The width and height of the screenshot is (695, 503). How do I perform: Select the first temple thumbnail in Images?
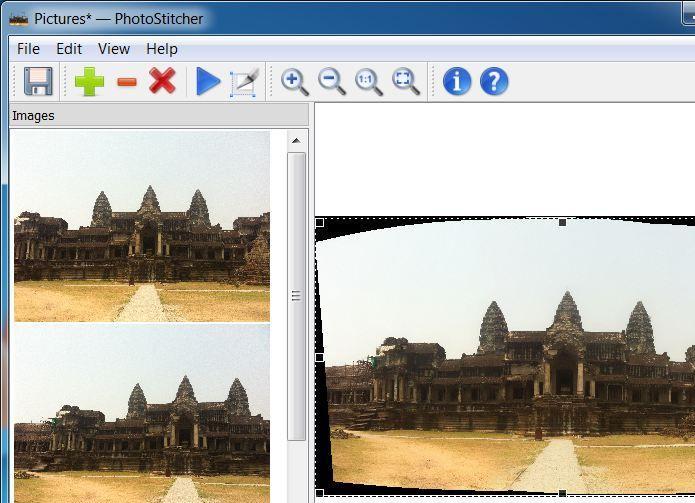tap(142, 226)
